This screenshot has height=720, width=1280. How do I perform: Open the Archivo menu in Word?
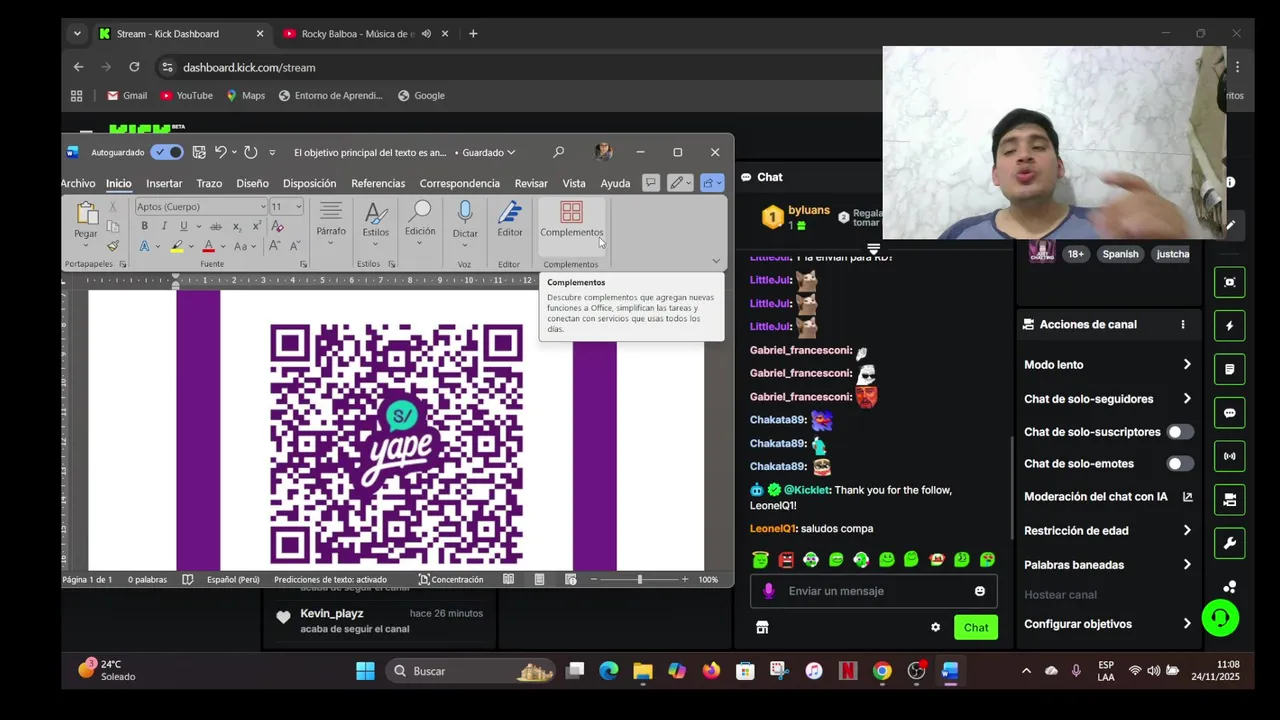point(79,183)
